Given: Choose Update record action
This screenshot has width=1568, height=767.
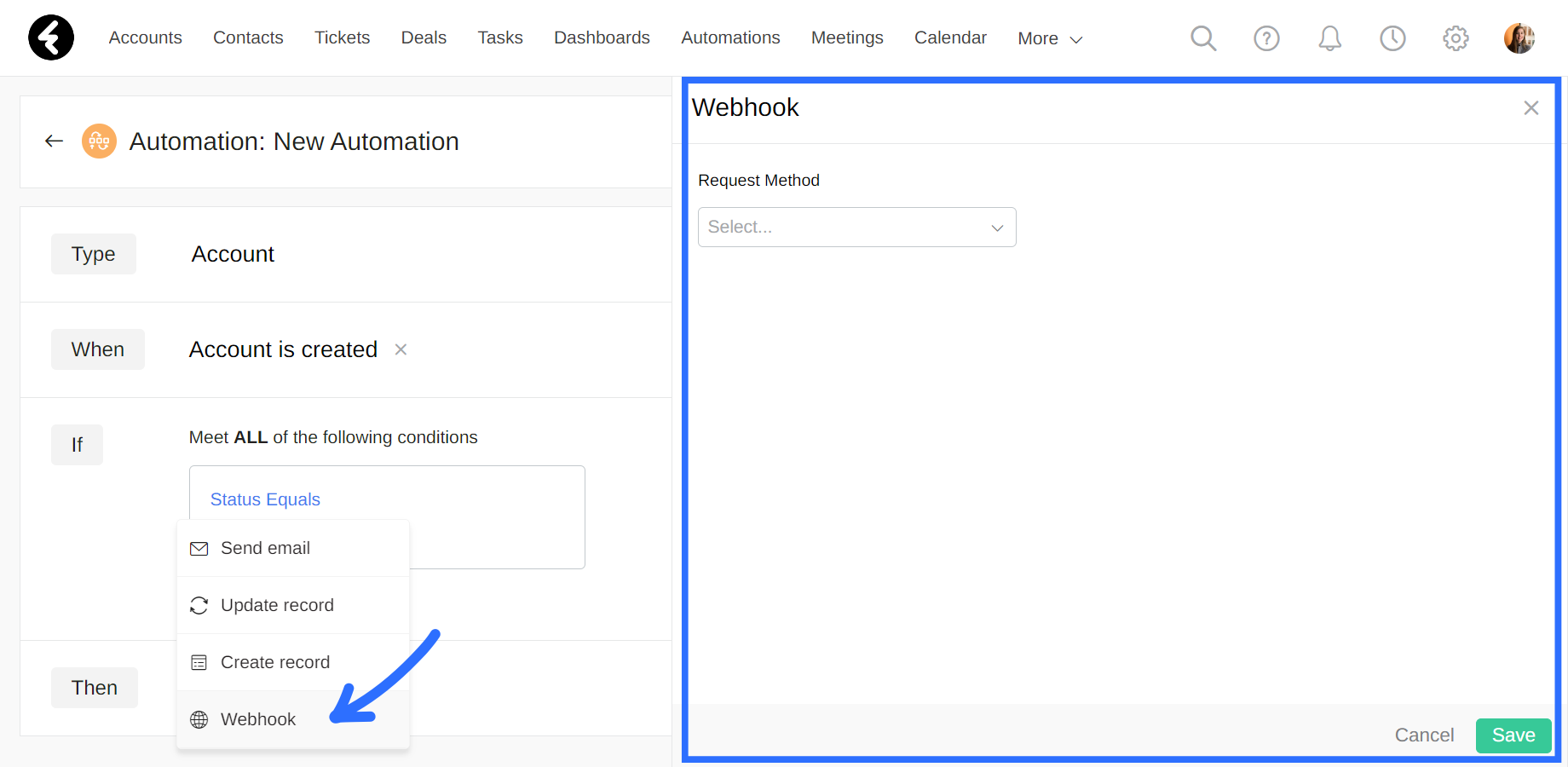Looking at the screenshot, I should coord(293,606).
